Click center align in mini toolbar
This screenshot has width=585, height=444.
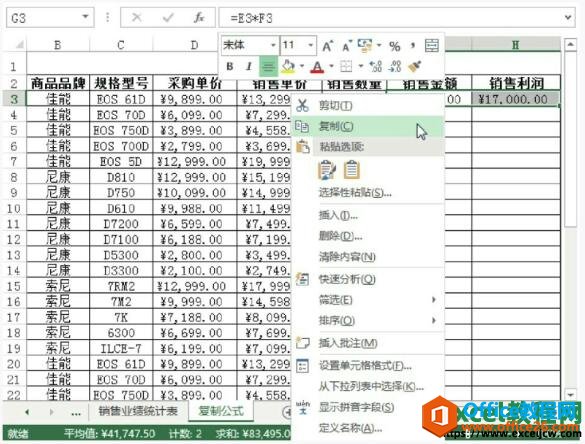pos(268,66)
